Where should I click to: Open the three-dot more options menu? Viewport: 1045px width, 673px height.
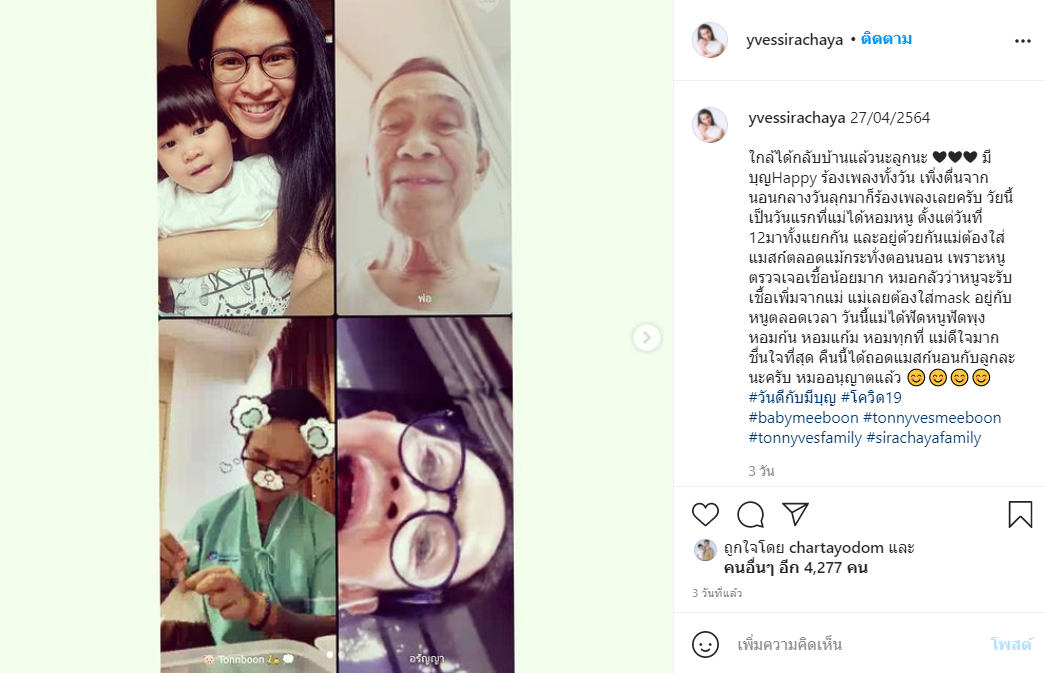(x=1023, y=41)
